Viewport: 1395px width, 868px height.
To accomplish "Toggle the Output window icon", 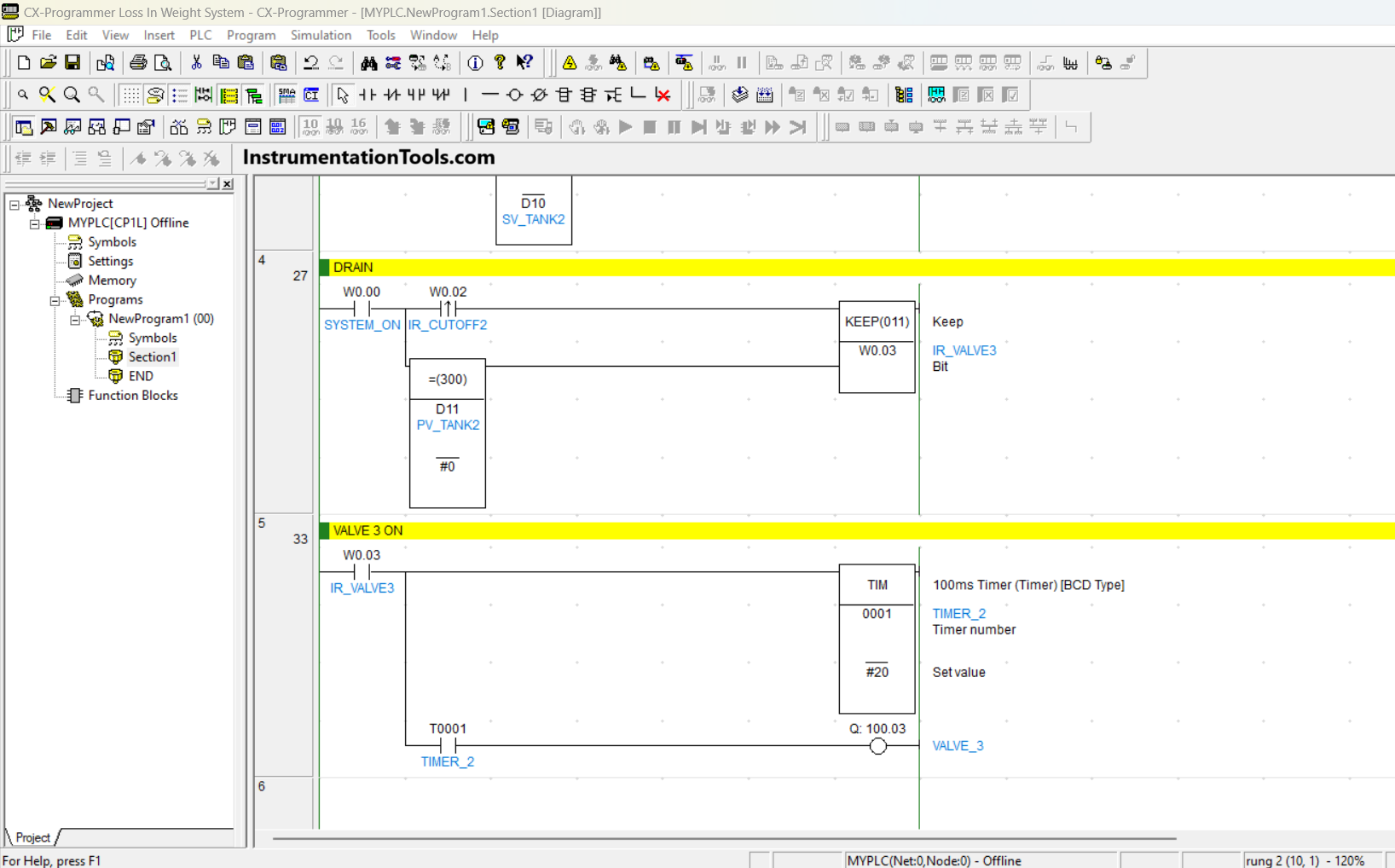I will click(49, 127).
